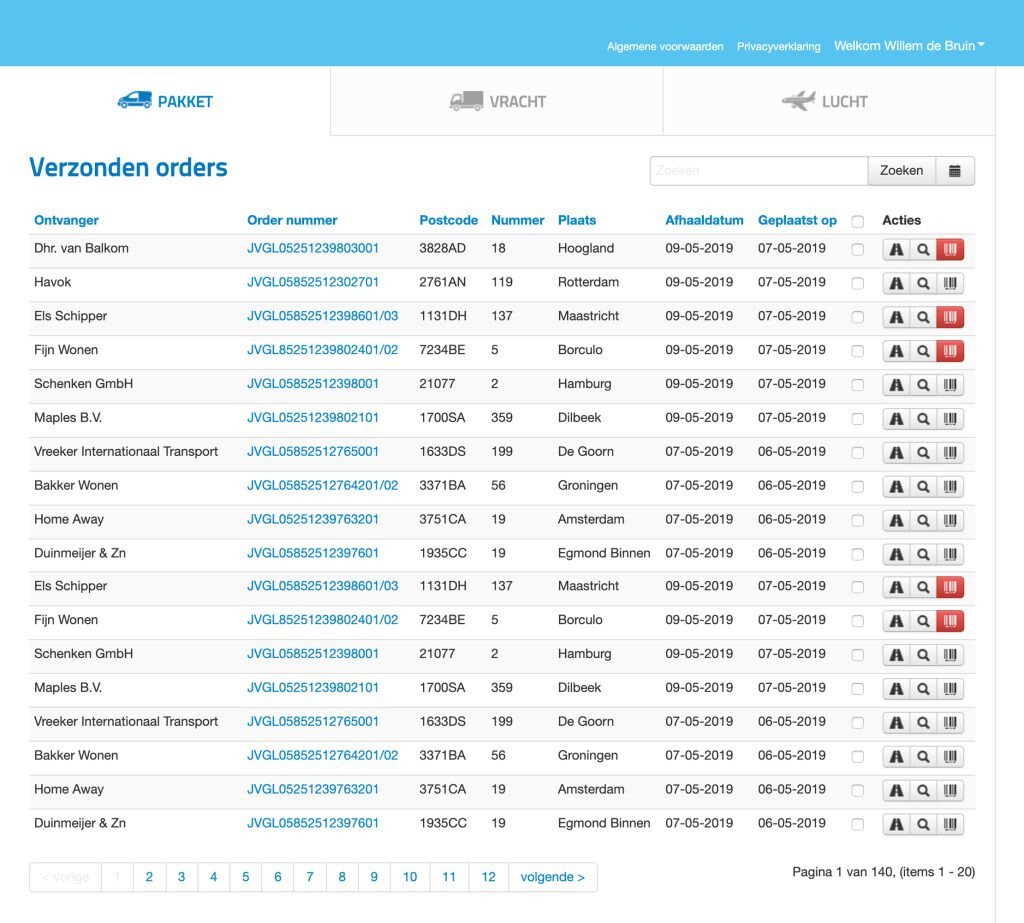Check the box for Dhr. van Balkom order

click(857, 250)
